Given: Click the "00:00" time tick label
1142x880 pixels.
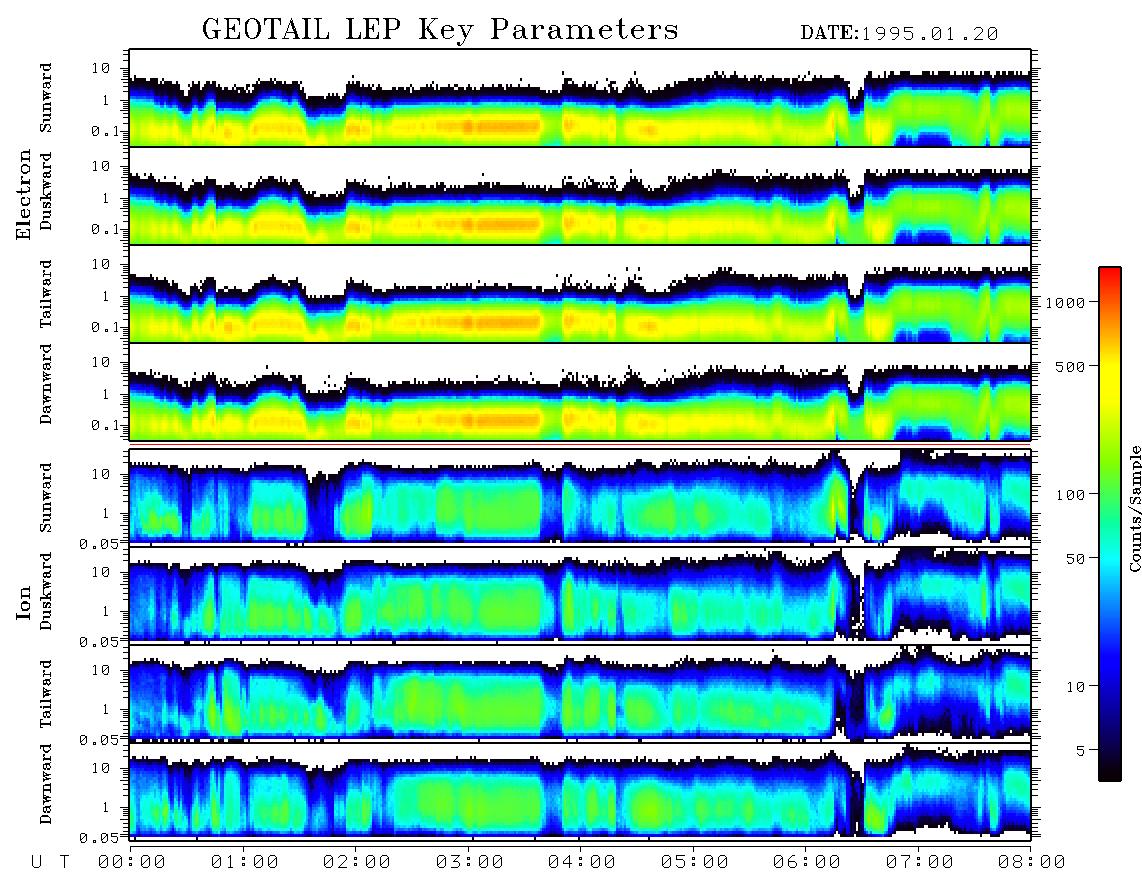Looking at the screenshot, I should click(x=132, y=863).
